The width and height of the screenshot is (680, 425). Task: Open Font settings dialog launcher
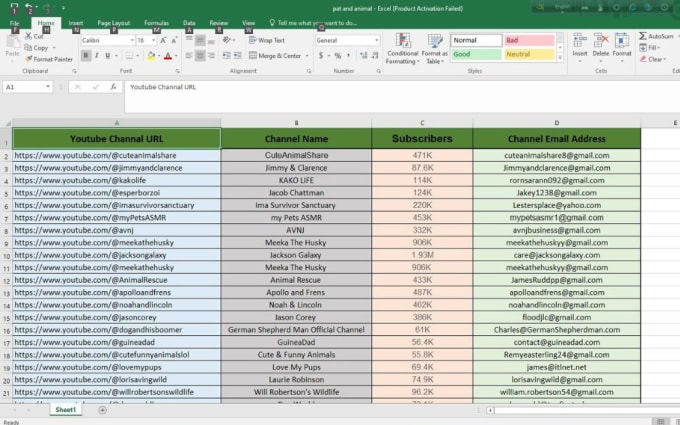pos(177,71)
